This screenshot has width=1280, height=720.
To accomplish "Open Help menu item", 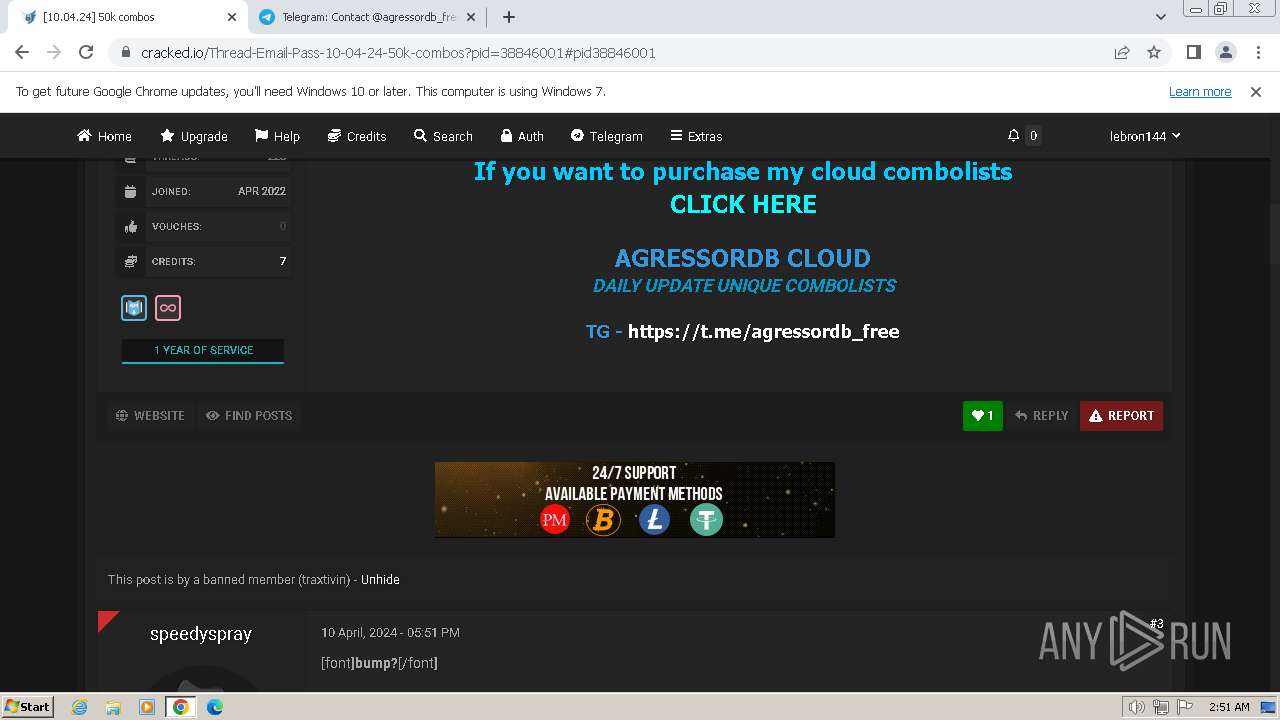I will click(x=277, y=136).
